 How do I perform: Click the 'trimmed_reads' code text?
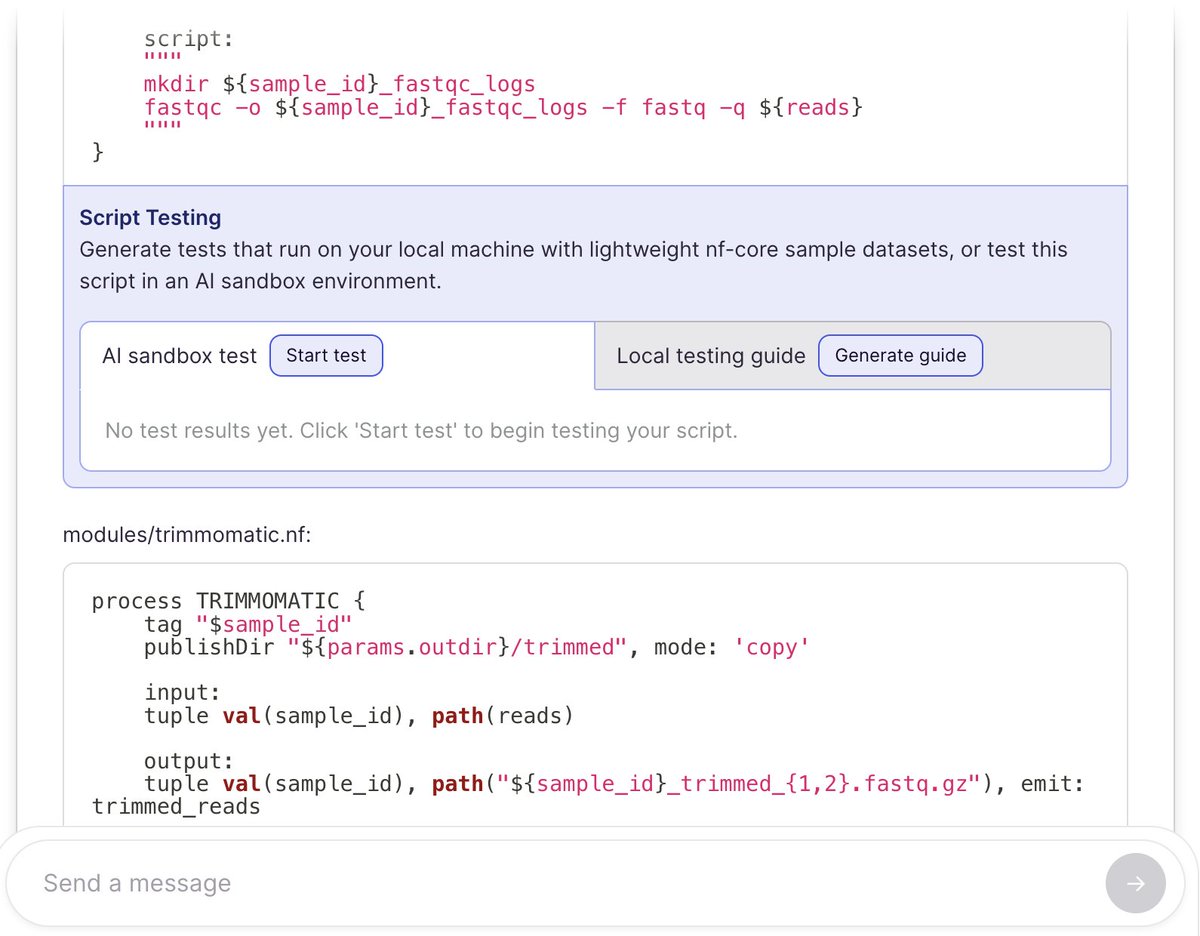tap(176, 806)
